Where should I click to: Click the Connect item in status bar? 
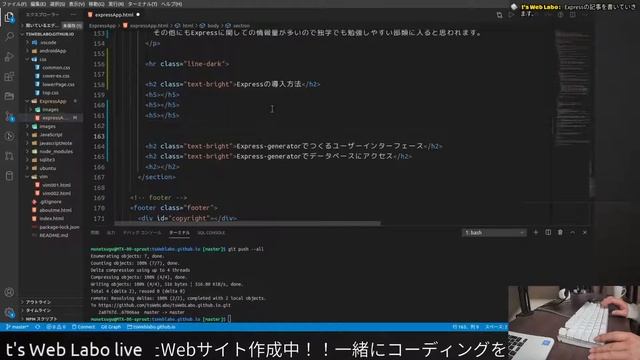pyautogui.click(x=83, y=327)
